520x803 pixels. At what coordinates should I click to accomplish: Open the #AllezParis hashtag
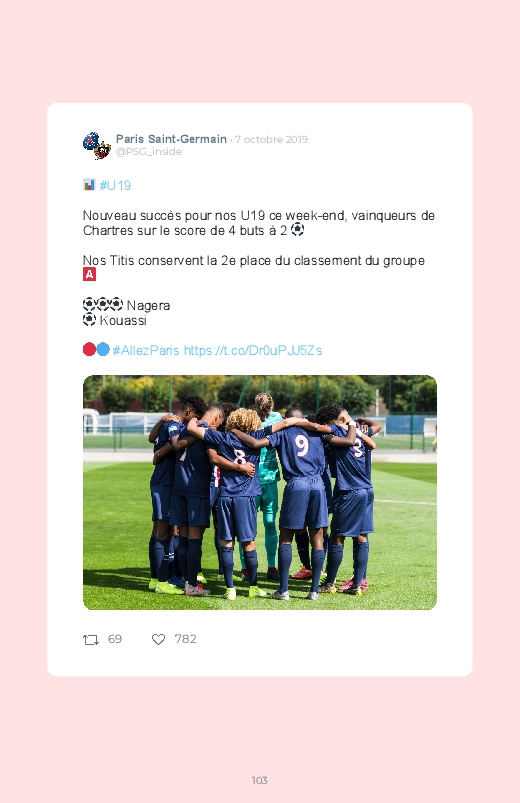146,350
